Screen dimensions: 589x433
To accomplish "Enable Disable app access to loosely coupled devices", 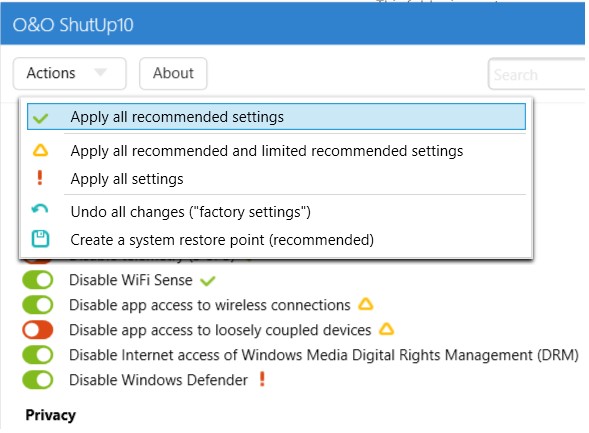I will [x=38, y=330].
